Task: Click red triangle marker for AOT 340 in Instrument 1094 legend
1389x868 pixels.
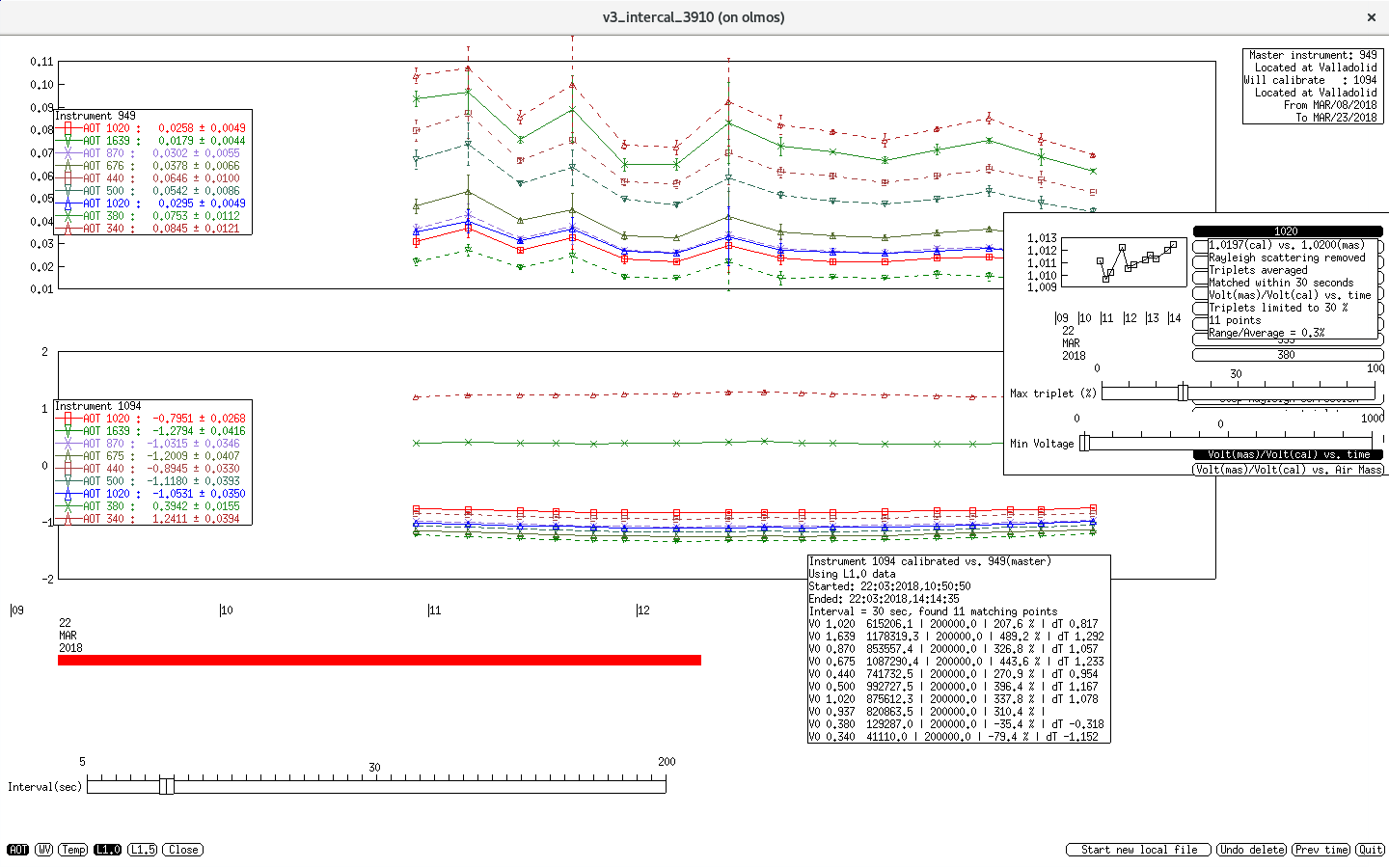Action: point(68,519)
